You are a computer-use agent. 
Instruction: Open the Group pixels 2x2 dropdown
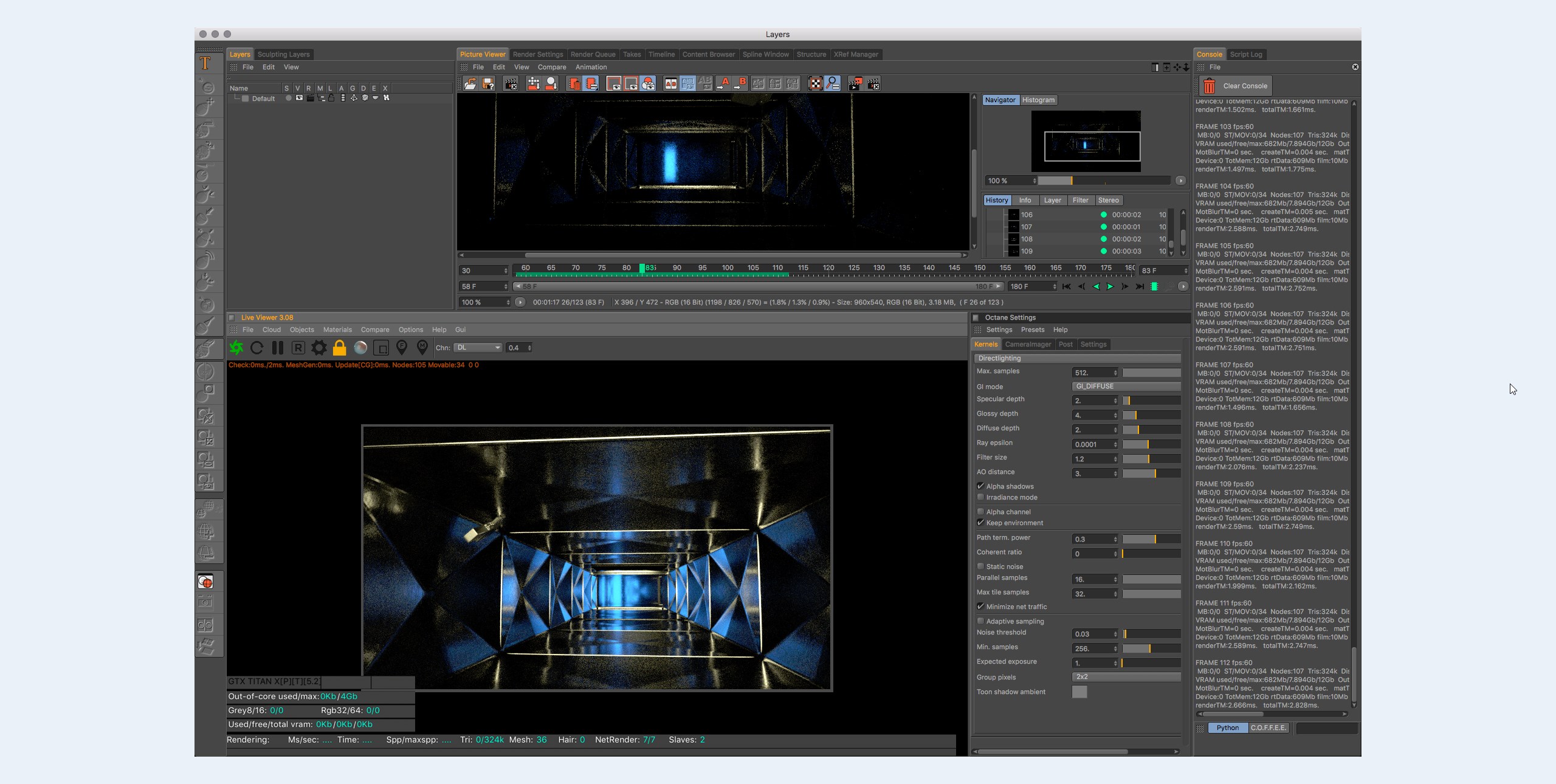[1126, 677]
